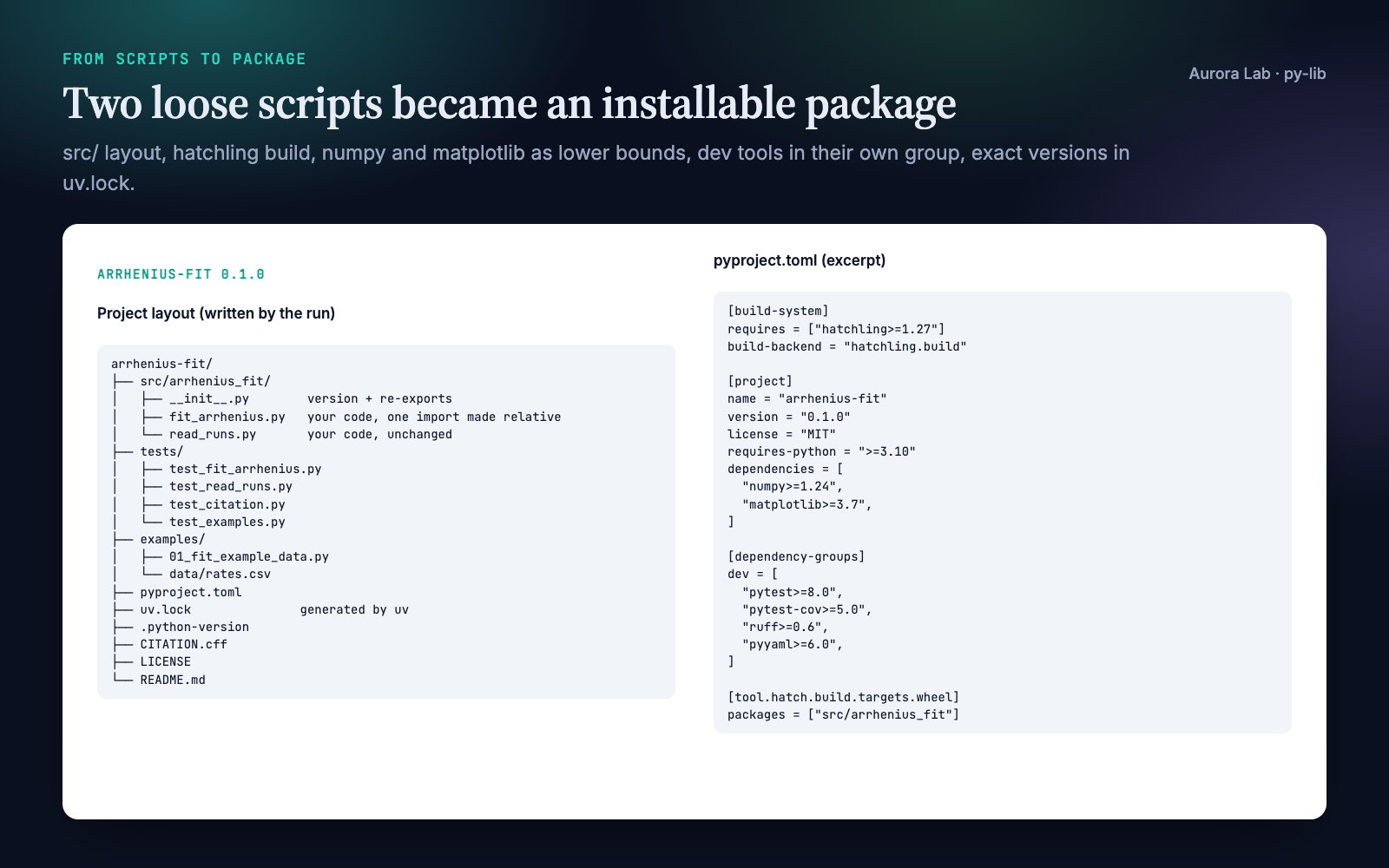The height and width of the screenshot is (868, 1389).
Task: Click the '"pyyaml>=6.0",' line
Action: coord(793,644)
